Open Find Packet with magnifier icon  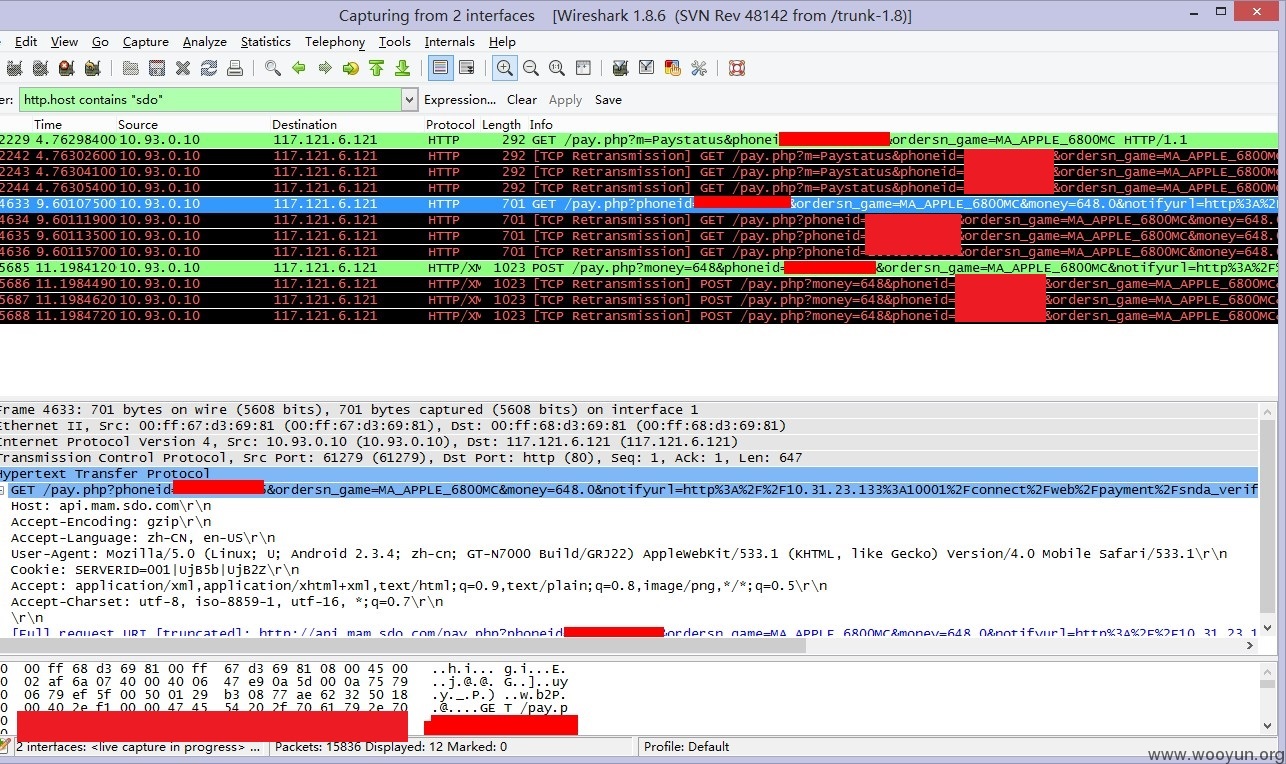click(273, 68)
